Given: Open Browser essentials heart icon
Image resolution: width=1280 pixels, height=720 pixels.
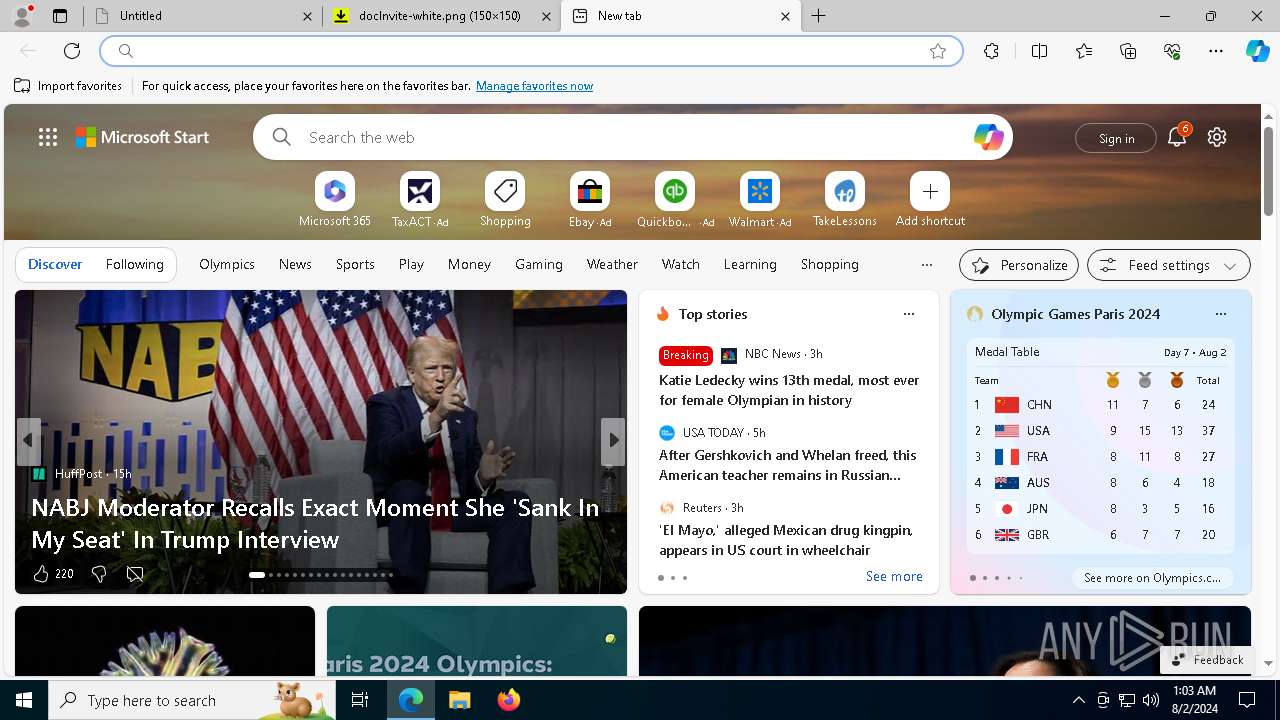Looking at the screenshot, I should tap(1172, 51).
